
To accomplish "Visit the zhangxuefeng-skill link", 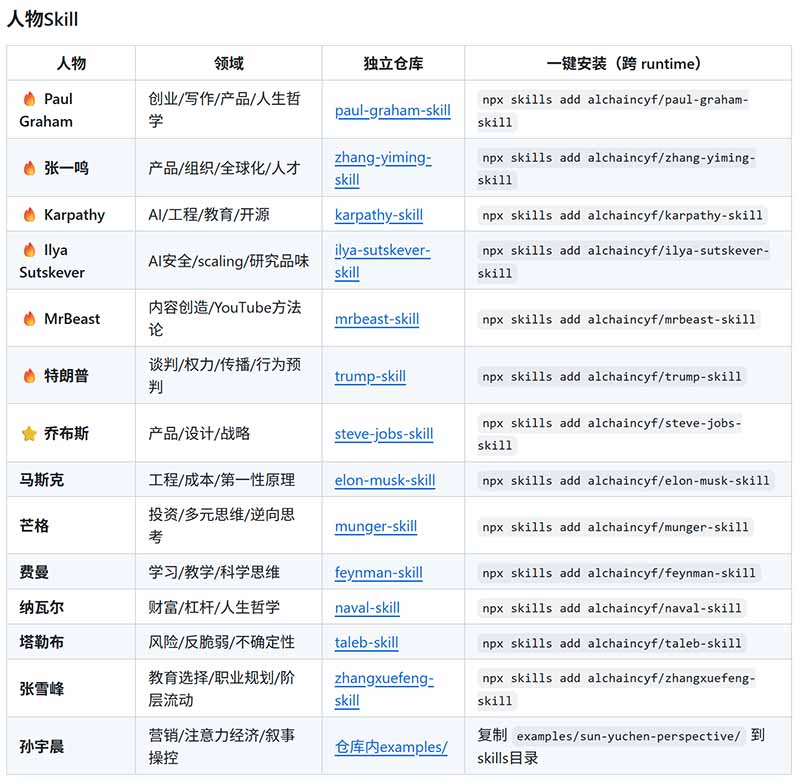I will pyautogui.click(x=384, y=689).
